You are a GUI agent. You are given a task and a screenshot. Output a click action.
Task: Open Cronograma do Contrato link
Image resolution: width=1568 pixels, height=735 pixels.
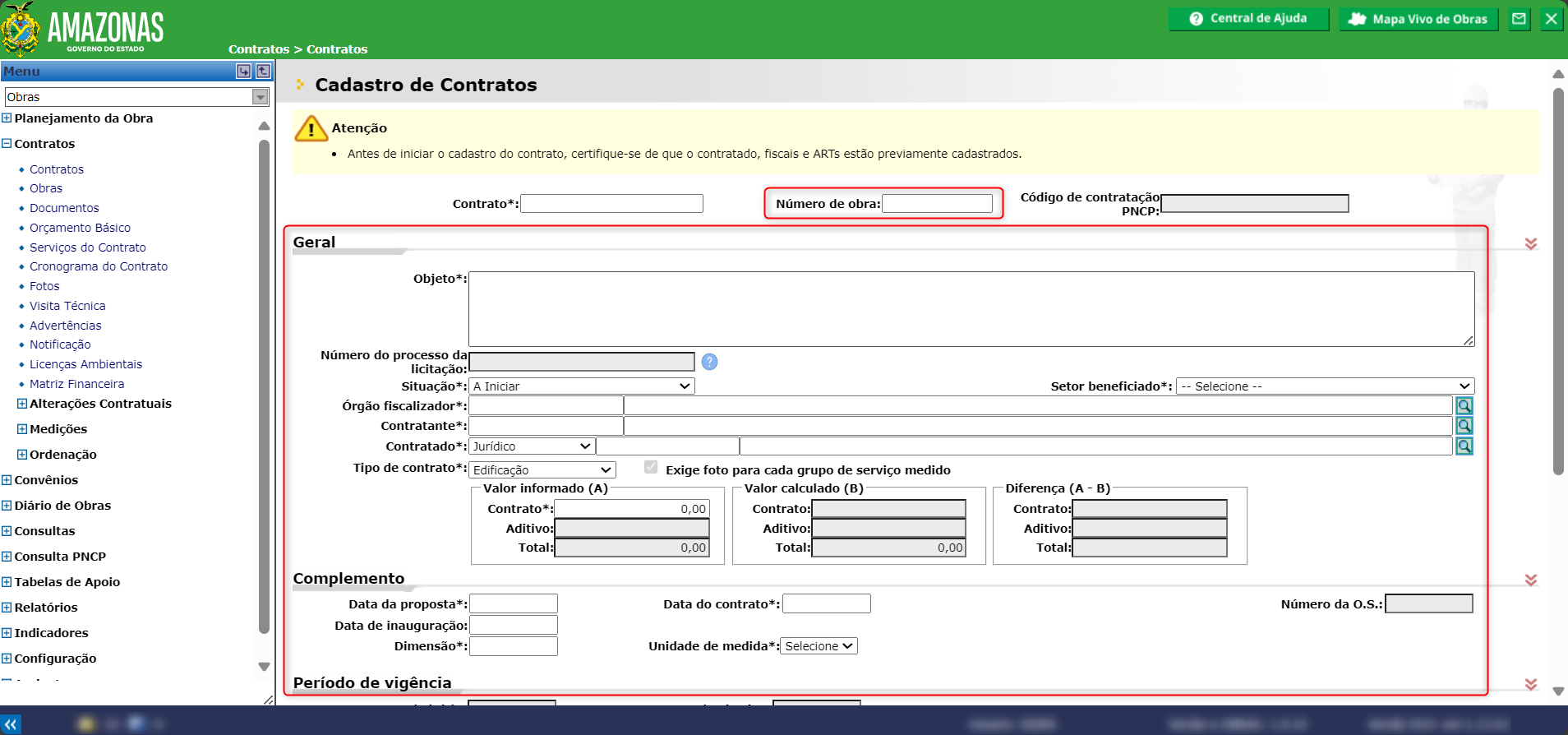click(x=99, y=266)
